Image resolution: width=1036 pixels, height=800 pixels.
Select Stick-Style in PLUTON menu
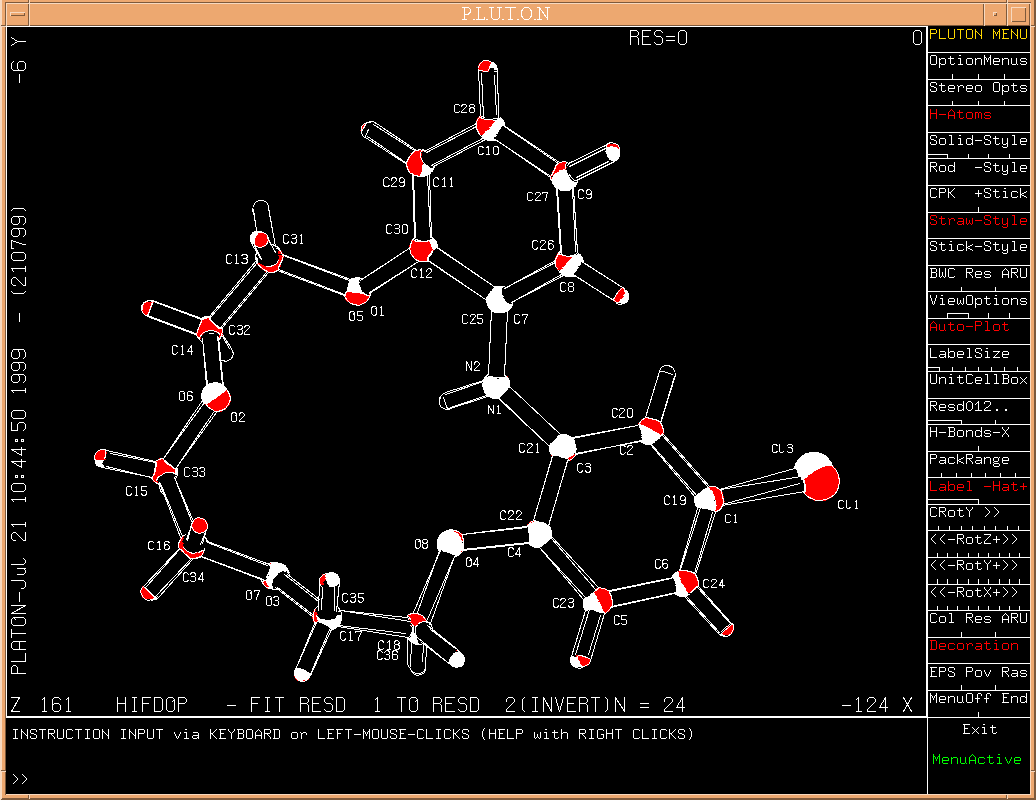[977, 247]
